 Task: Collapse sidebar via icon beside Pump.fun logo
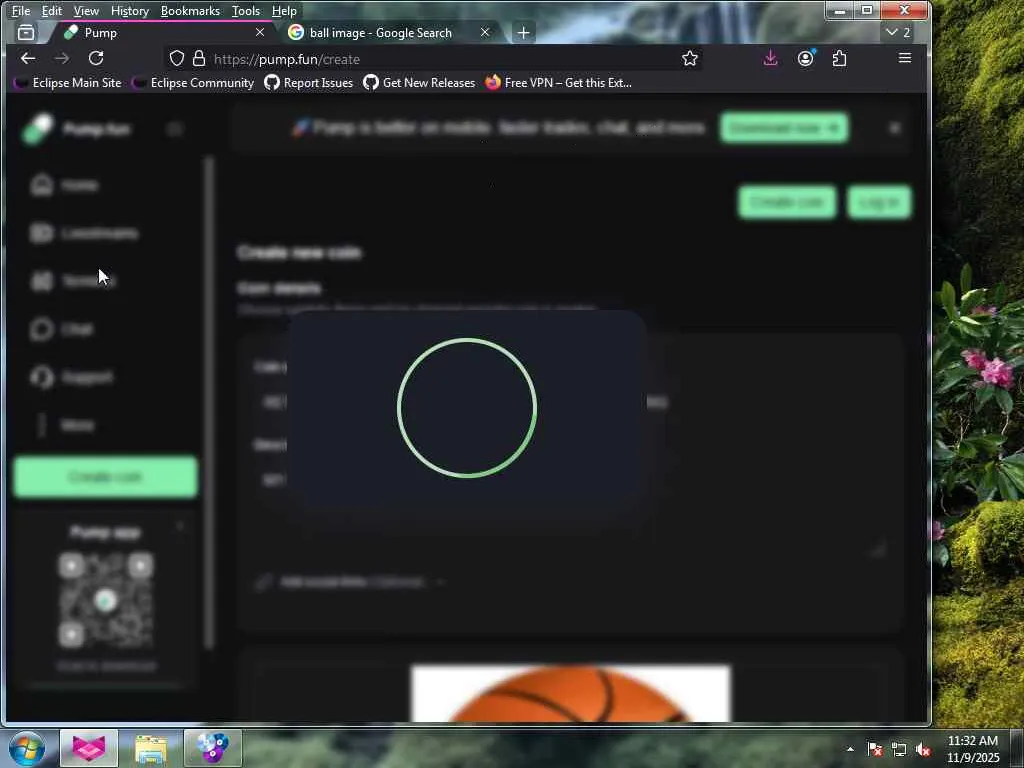click(x=174, y=129)
